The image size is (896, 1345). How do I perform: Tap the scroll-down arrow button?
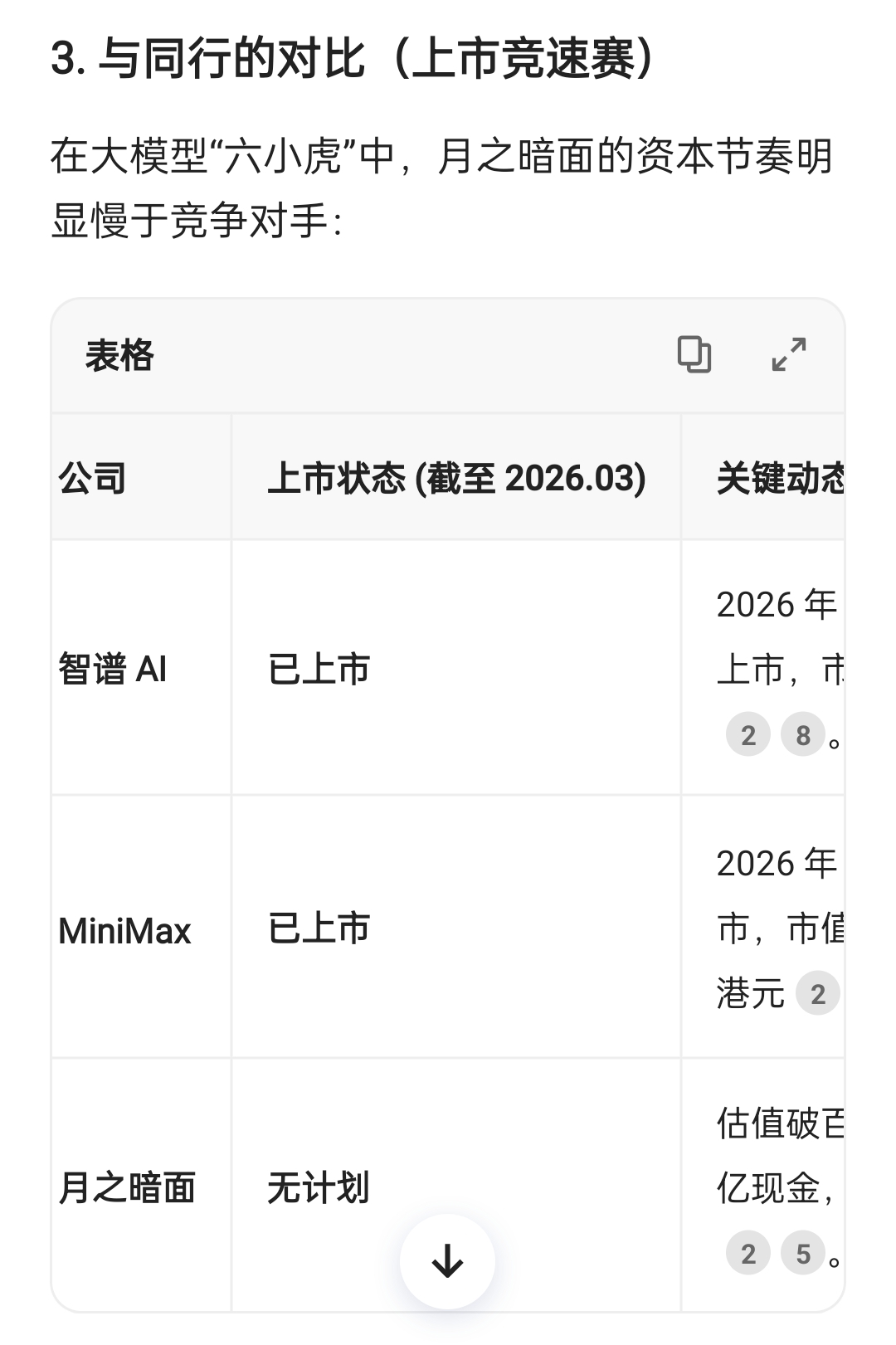coord(447,1261)
